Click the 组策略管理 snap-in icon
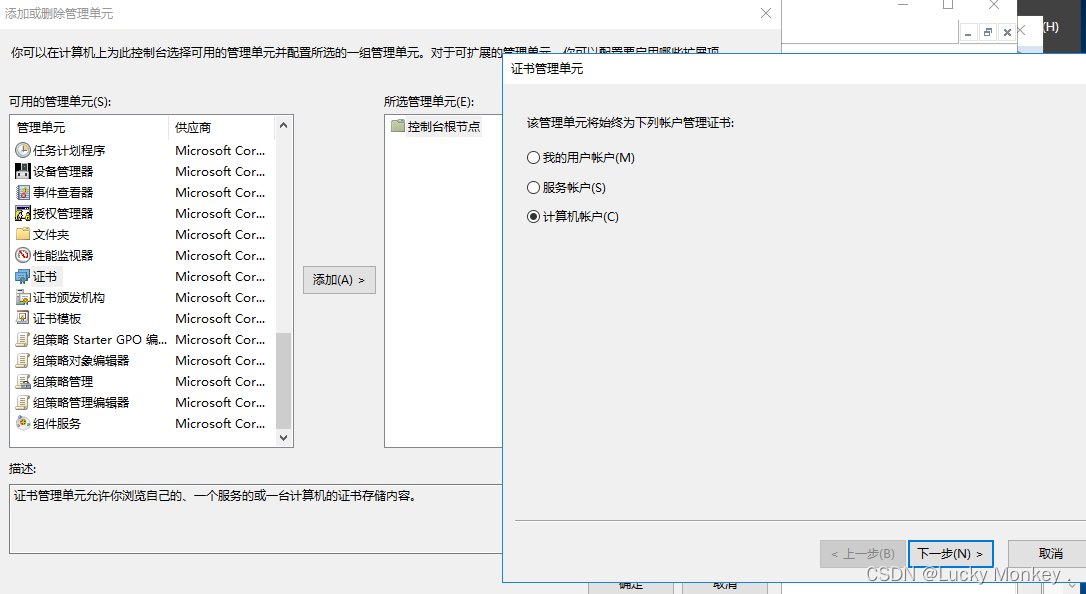 [x=23, y=381]
